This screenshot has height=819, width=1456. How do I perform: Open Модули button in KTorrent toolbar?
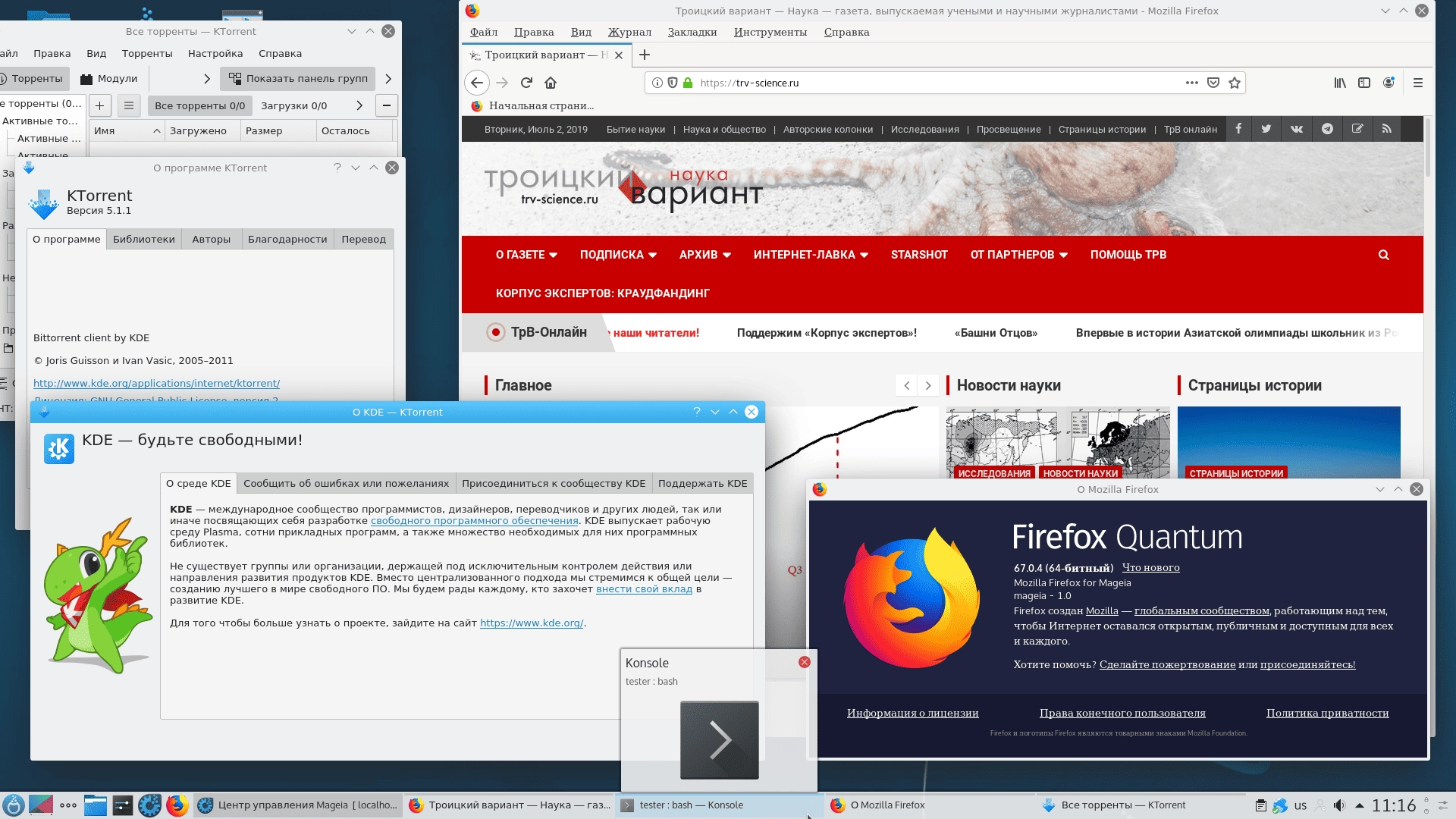[x=109, y=79]
